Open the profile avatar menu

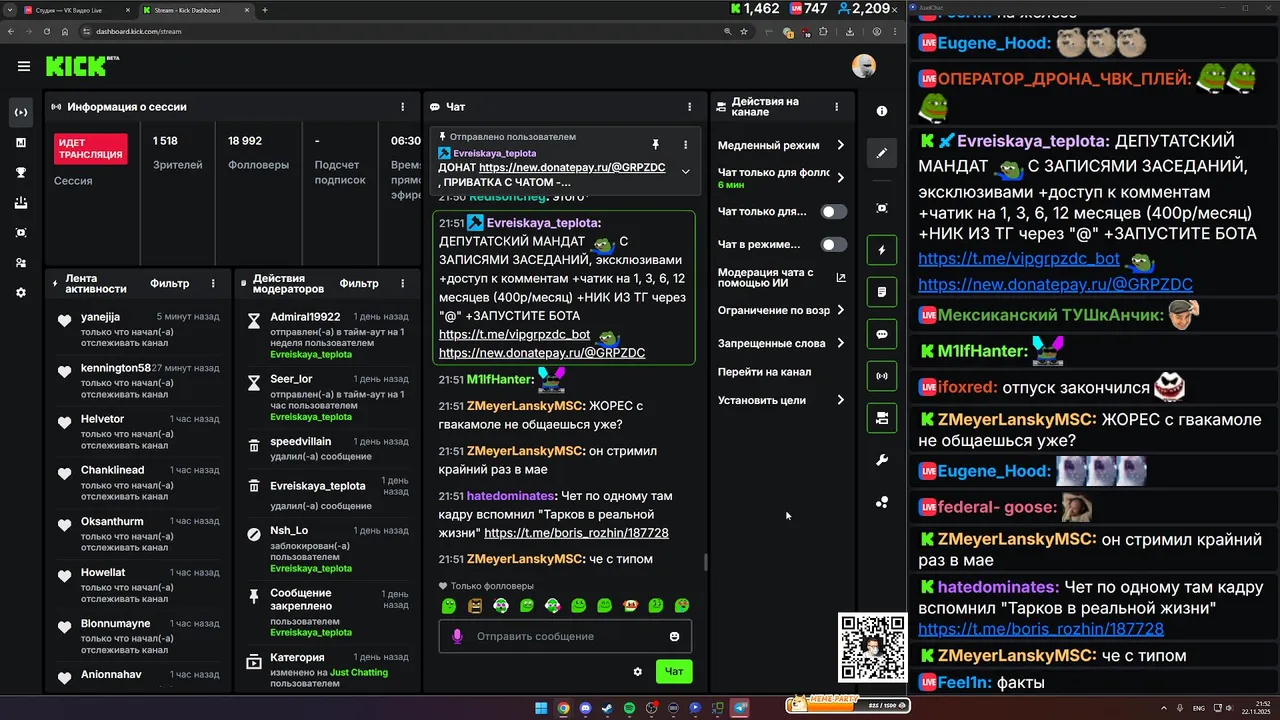[863, 66]
